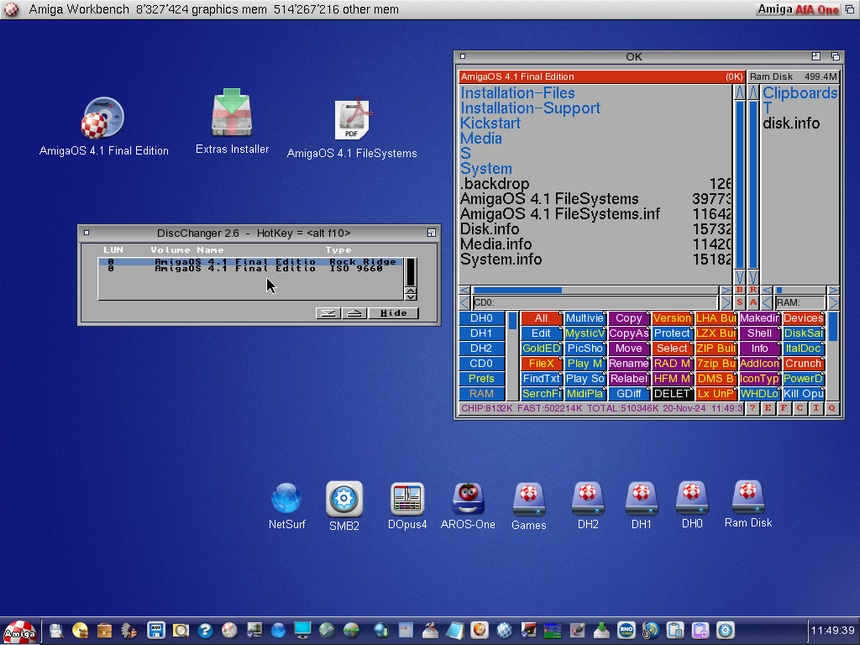860x645 pixels.
Task: Click the F button in DOpus status bar
Action: point(784,408)
